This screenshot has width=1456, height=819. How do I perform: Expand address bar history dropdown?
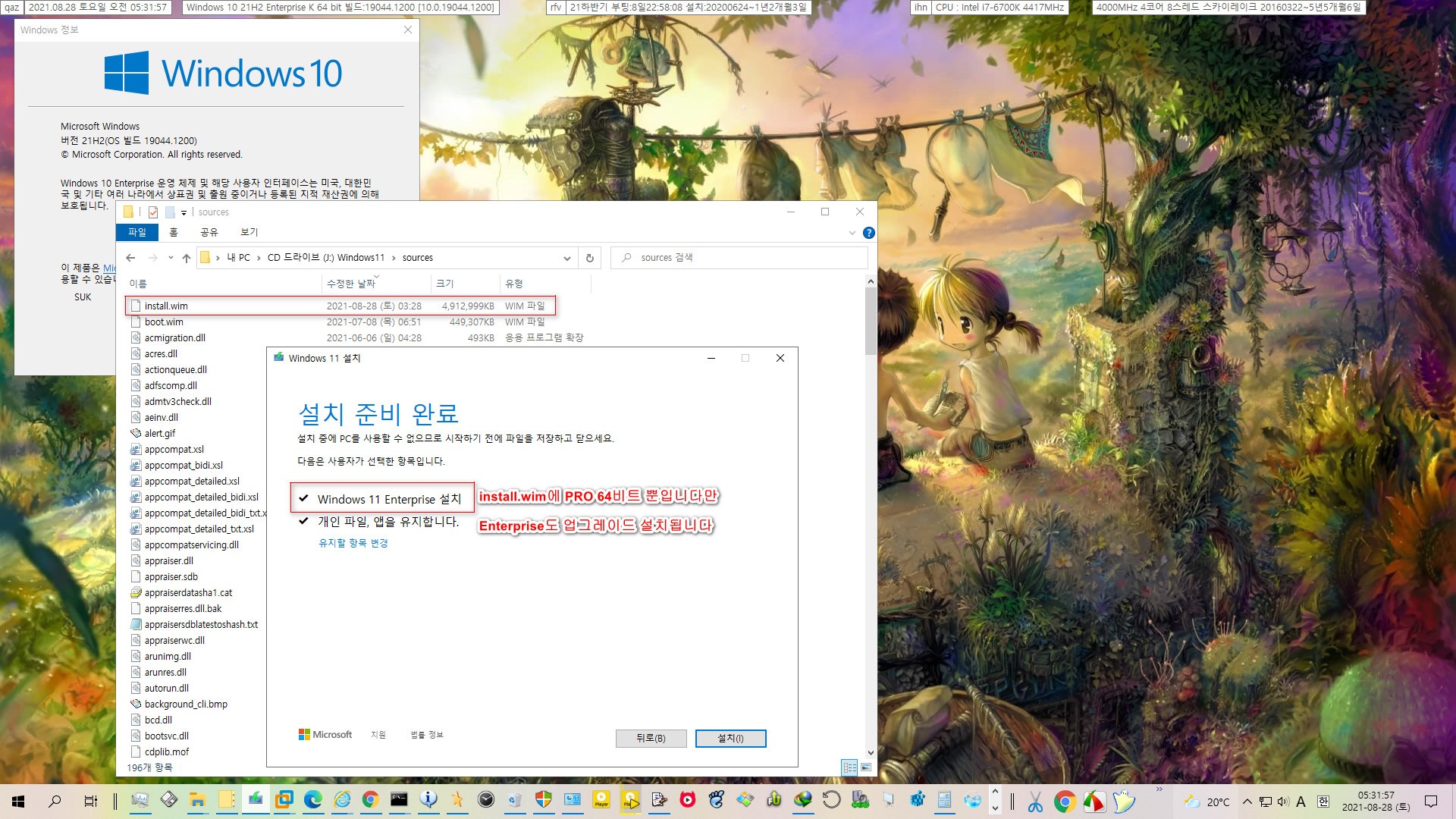tap(566, 258)
